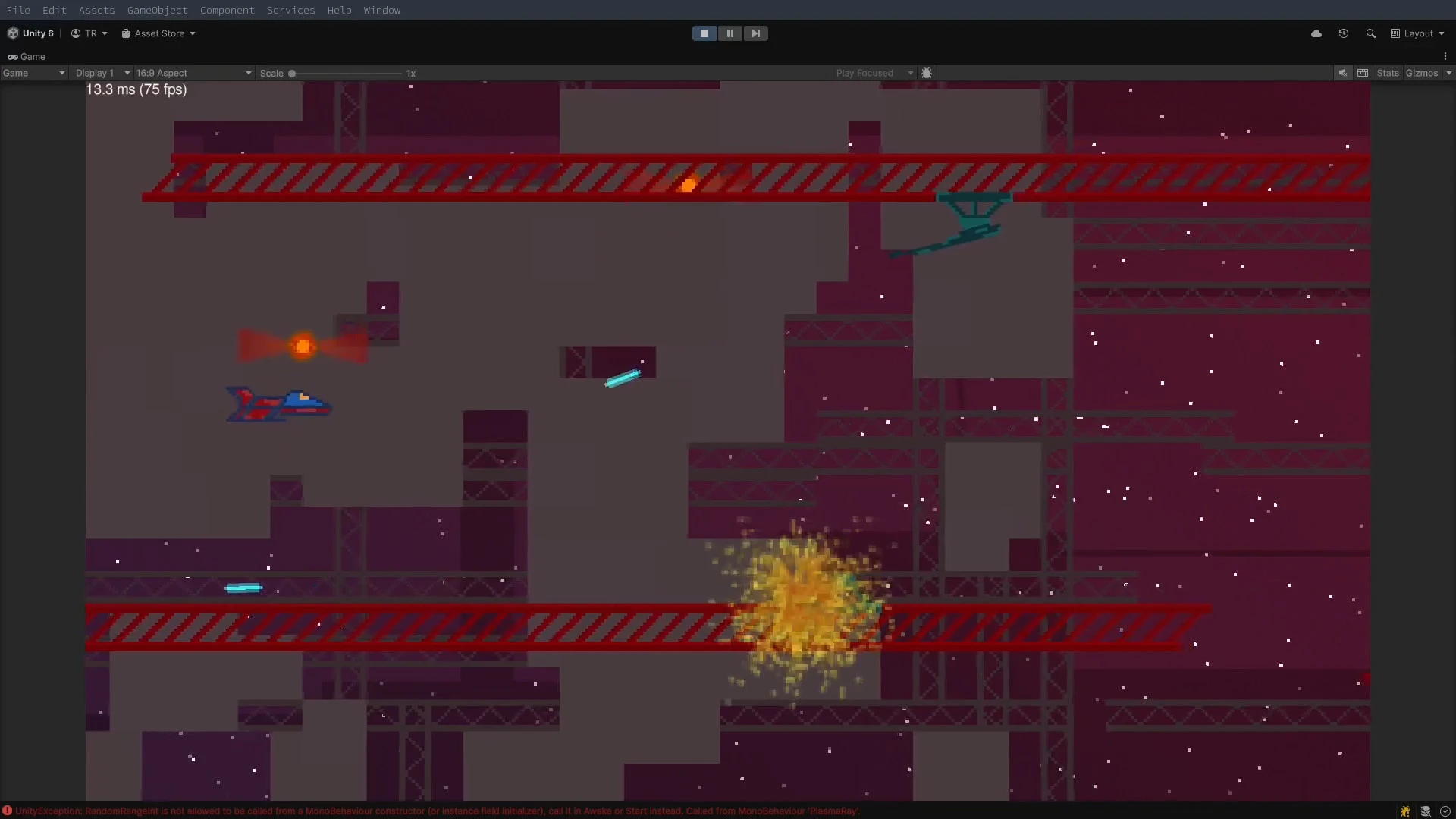The width and height of the screenshot is (1456, 819).
Task: Open the undo history panel
Action: (1344, 33)
